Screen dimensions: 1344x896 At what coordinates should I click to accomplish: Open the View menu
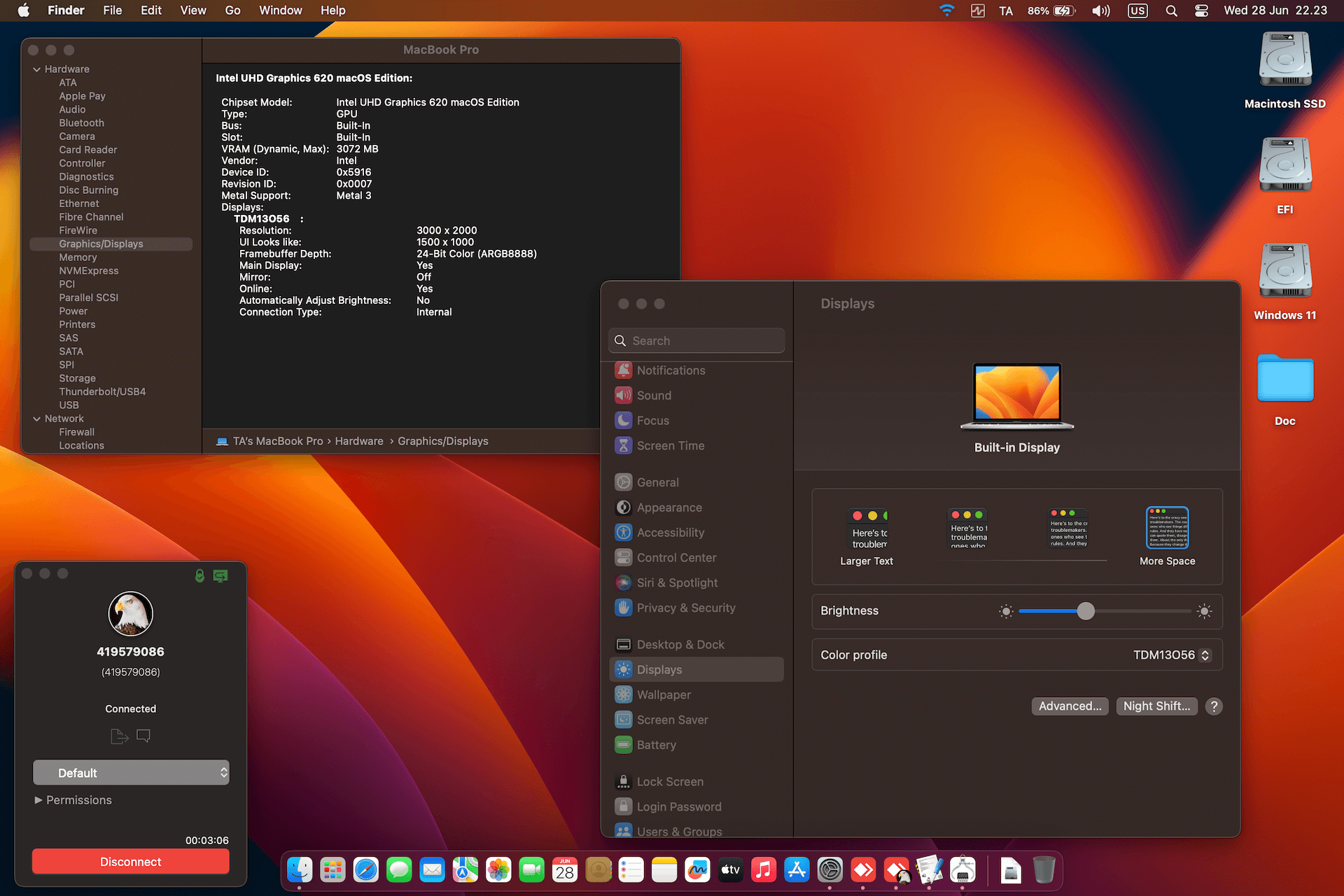[x=193, y=10]
